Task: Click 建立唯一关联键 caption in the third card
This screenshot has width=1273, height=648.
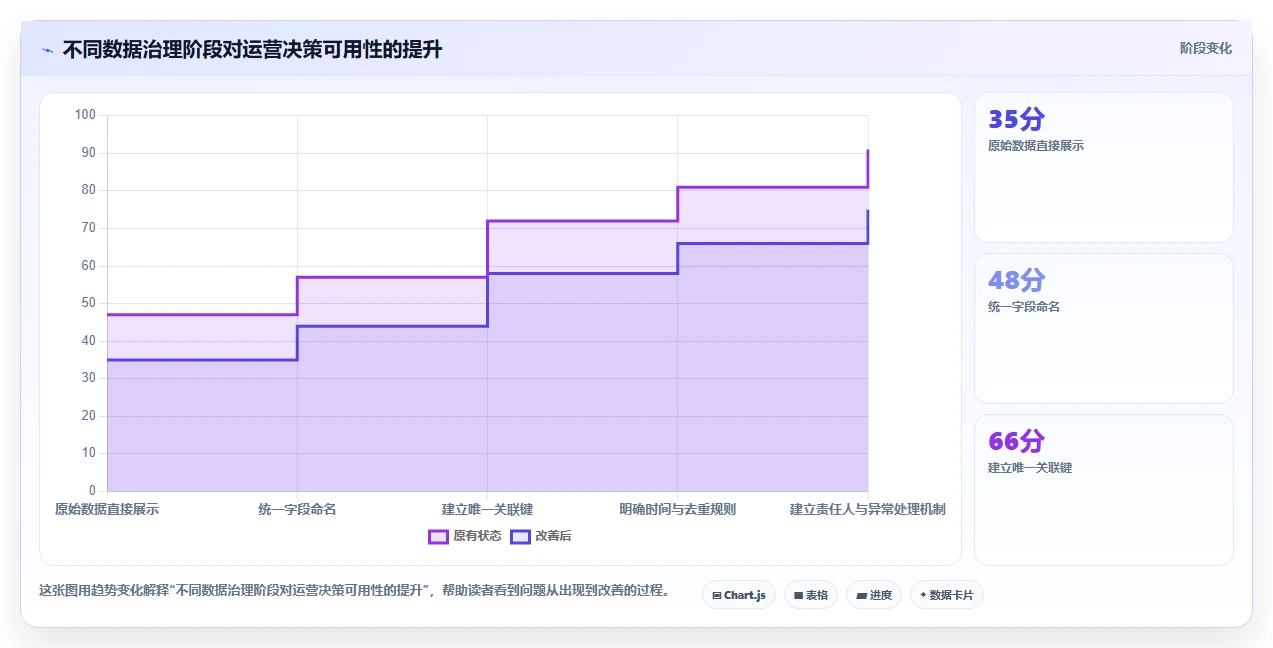Action: 1029,467
